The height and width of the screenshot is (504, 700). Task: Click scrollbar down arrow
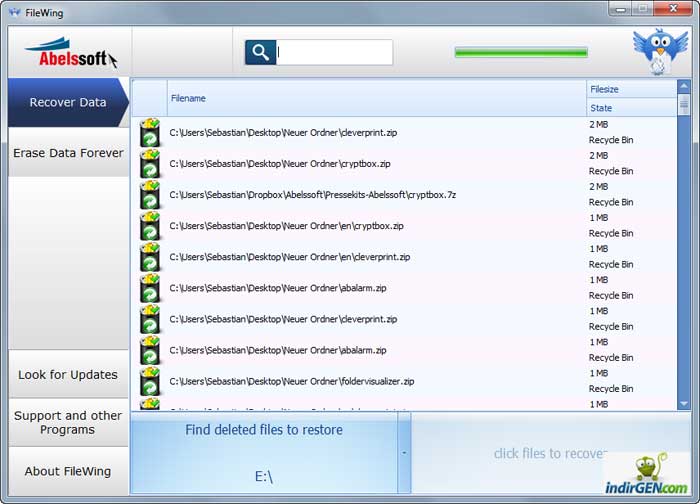(x=684, y=404)
